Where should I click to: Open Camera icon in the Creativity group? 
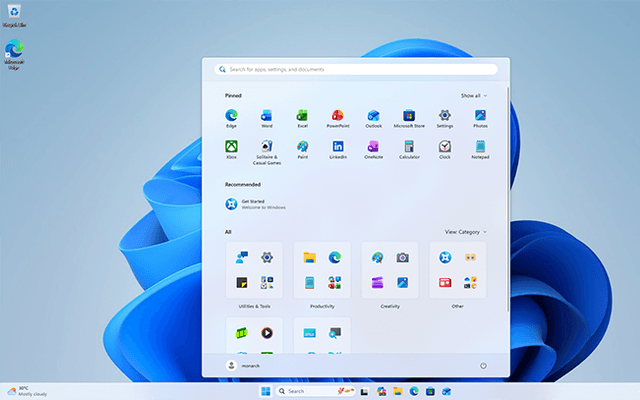[402, 257]
